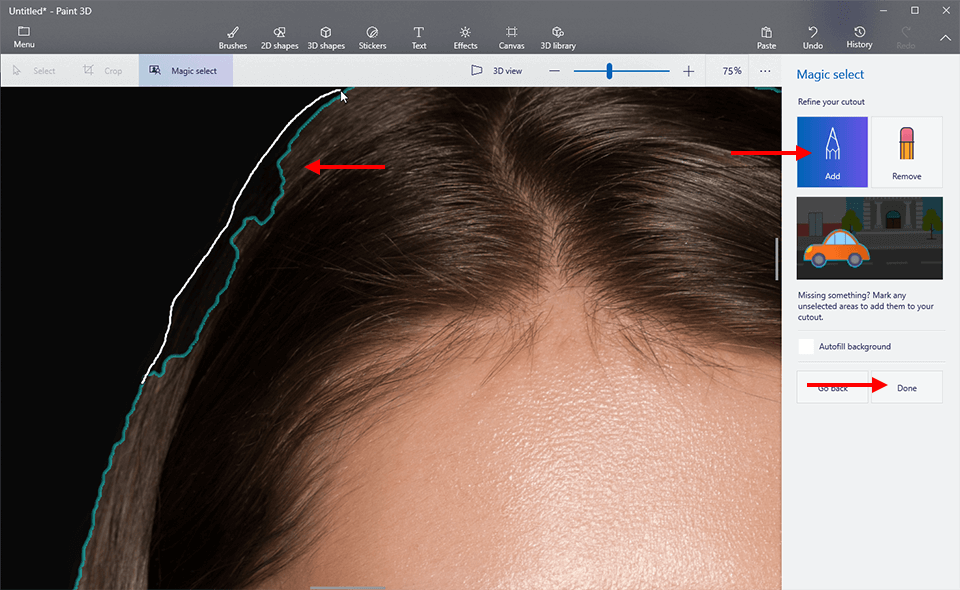
Task: Collapse the top ribbon with chevron
Action: point(945,38)
